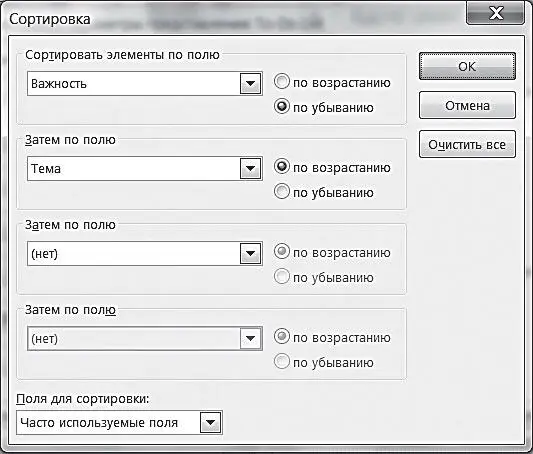Confirm sorting with the OK button
Viewport: 533px width, 454px height.
467,66
